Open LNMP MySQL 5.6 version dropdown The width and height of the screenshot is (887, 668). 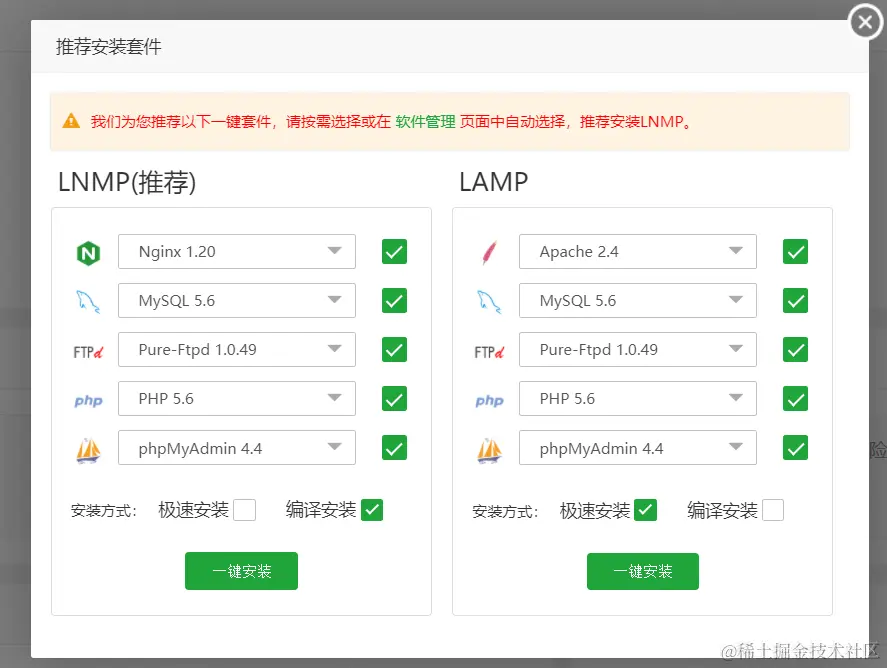coord(237,300)
